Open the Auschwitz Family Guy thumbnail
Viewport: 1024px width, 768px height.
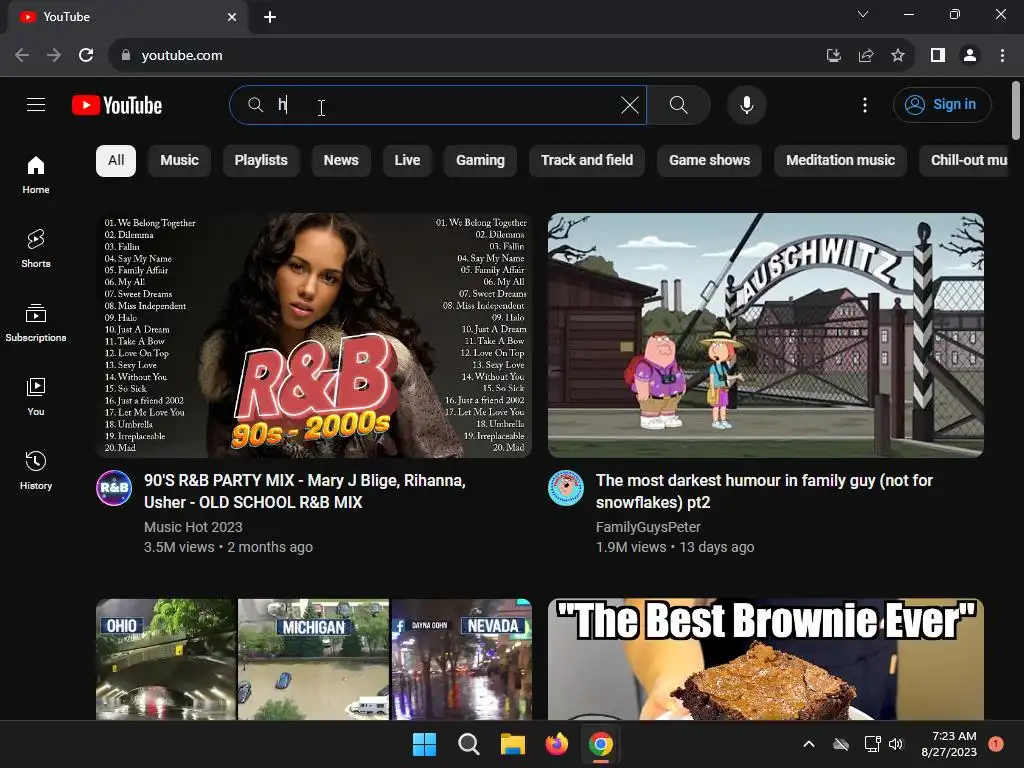[x=765, y=335]
